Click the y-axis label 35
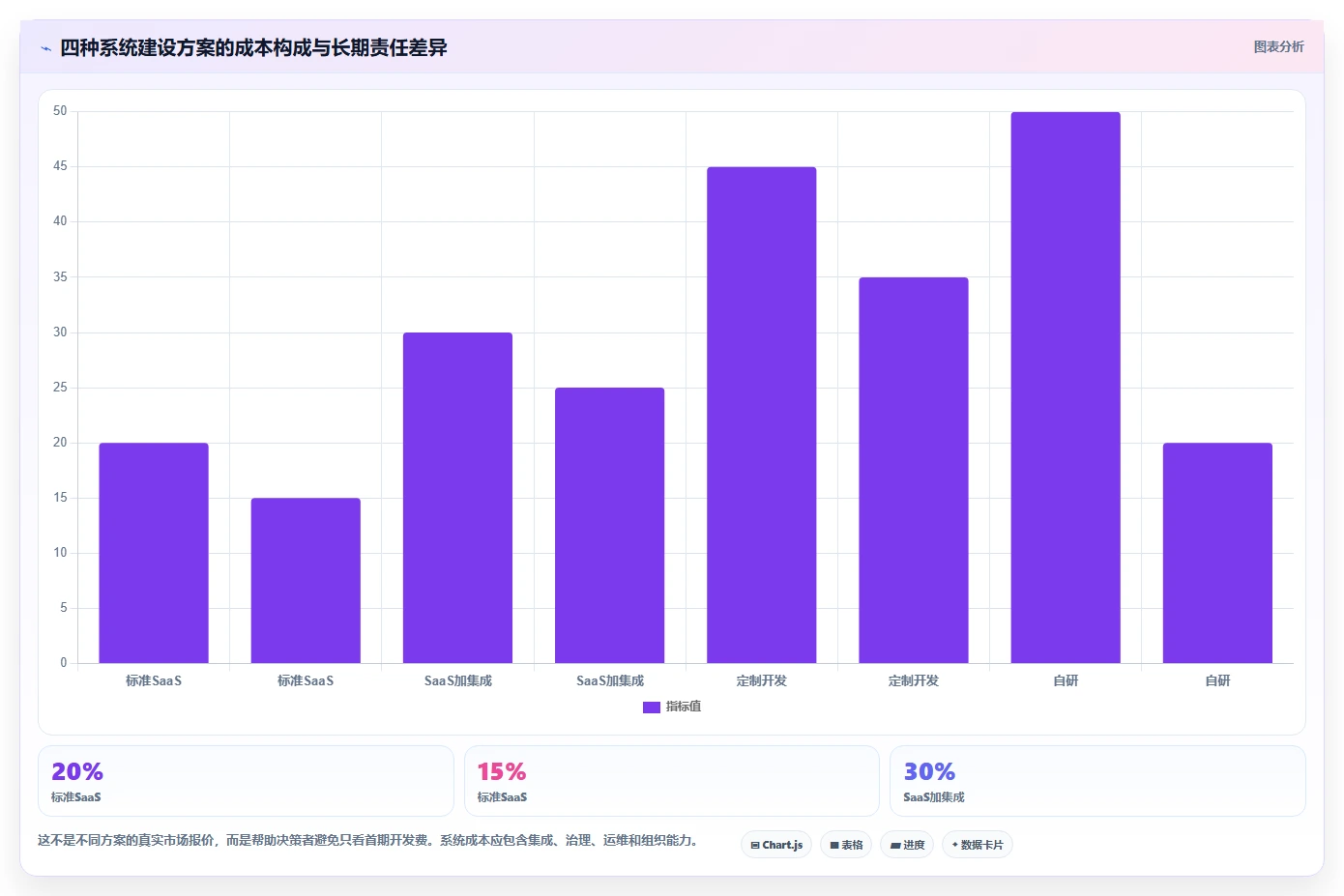 pyautogui.click(x=60, y=277)
